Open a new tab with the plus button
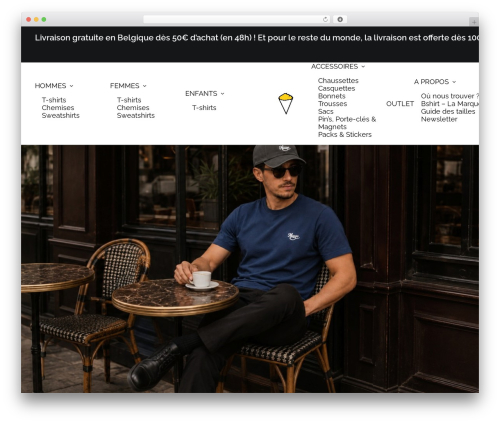 [x=474, y=22]
